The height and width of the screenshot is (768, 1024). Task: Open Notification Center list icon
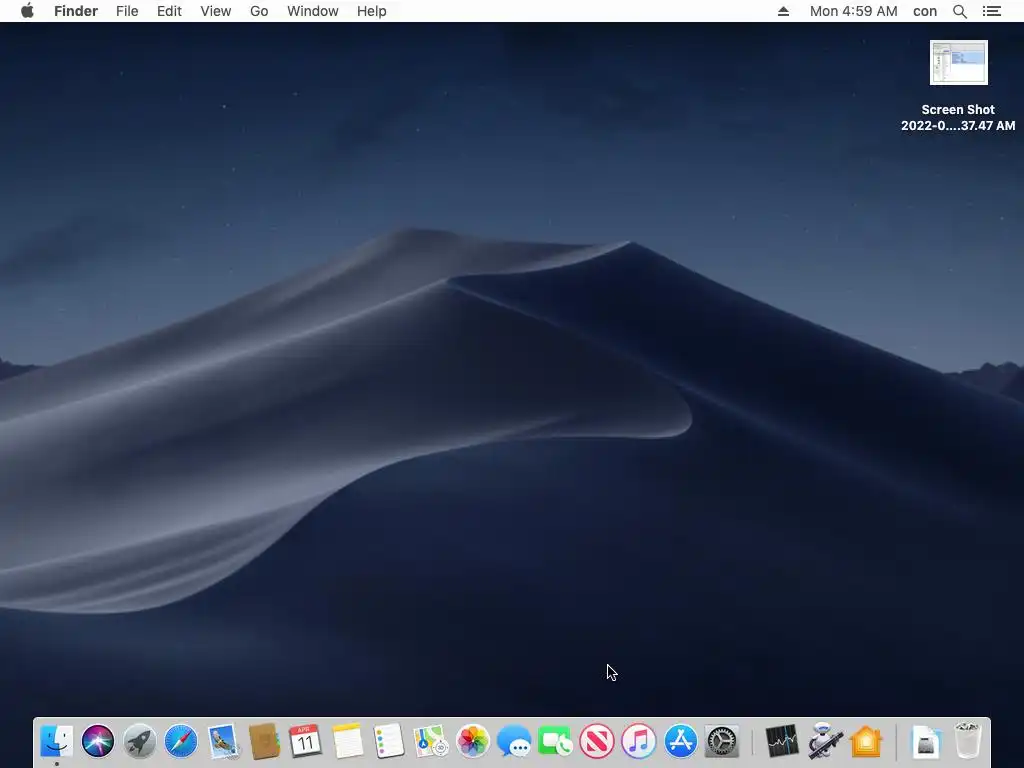(992, 11)
